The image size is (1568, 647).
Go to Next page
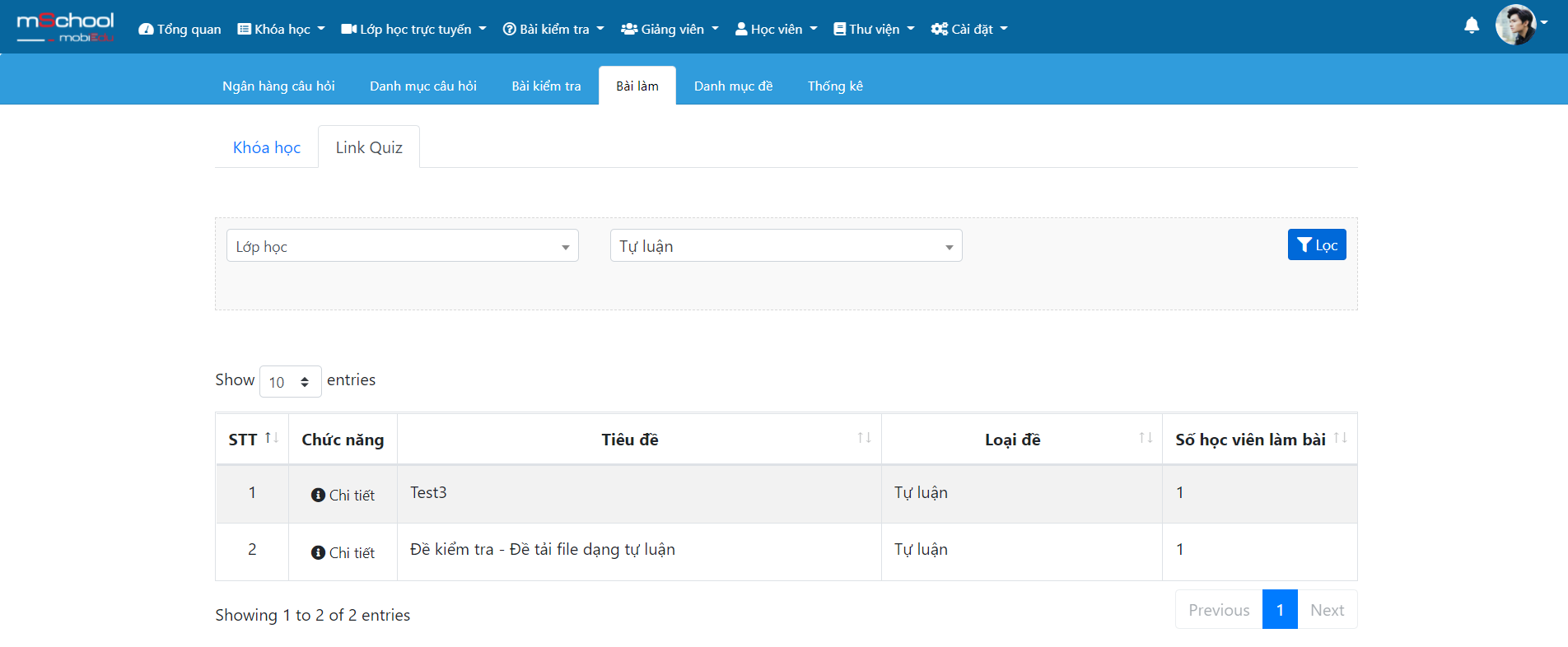[x=1327, y=610]
